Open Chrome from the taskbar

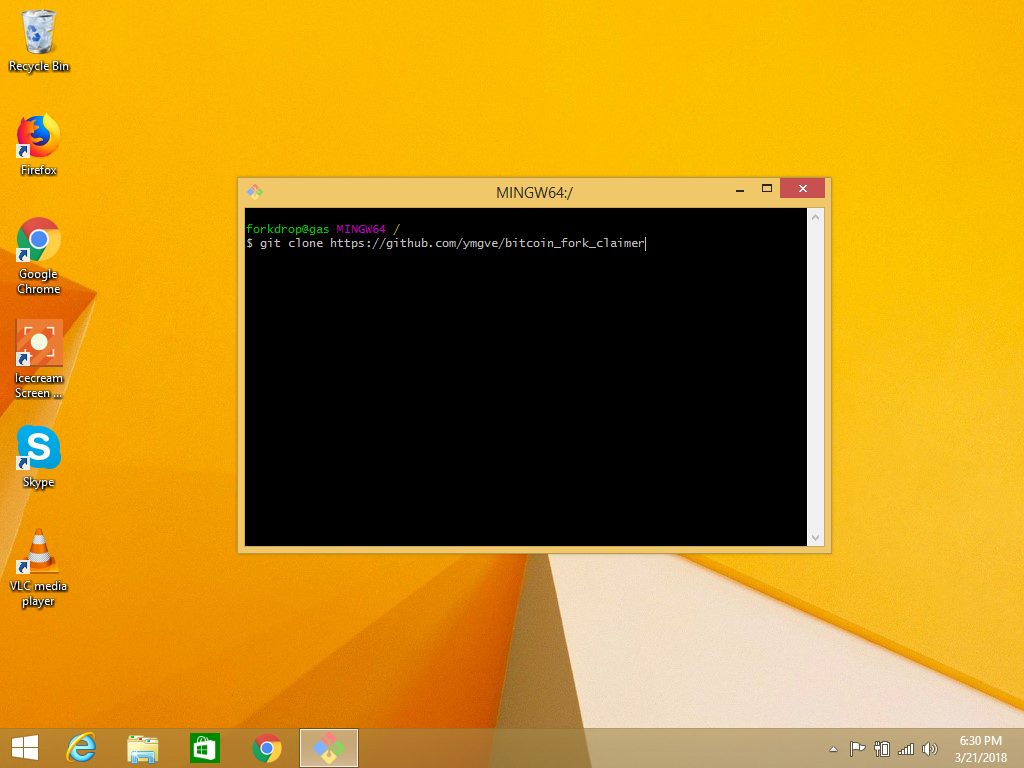267,747
